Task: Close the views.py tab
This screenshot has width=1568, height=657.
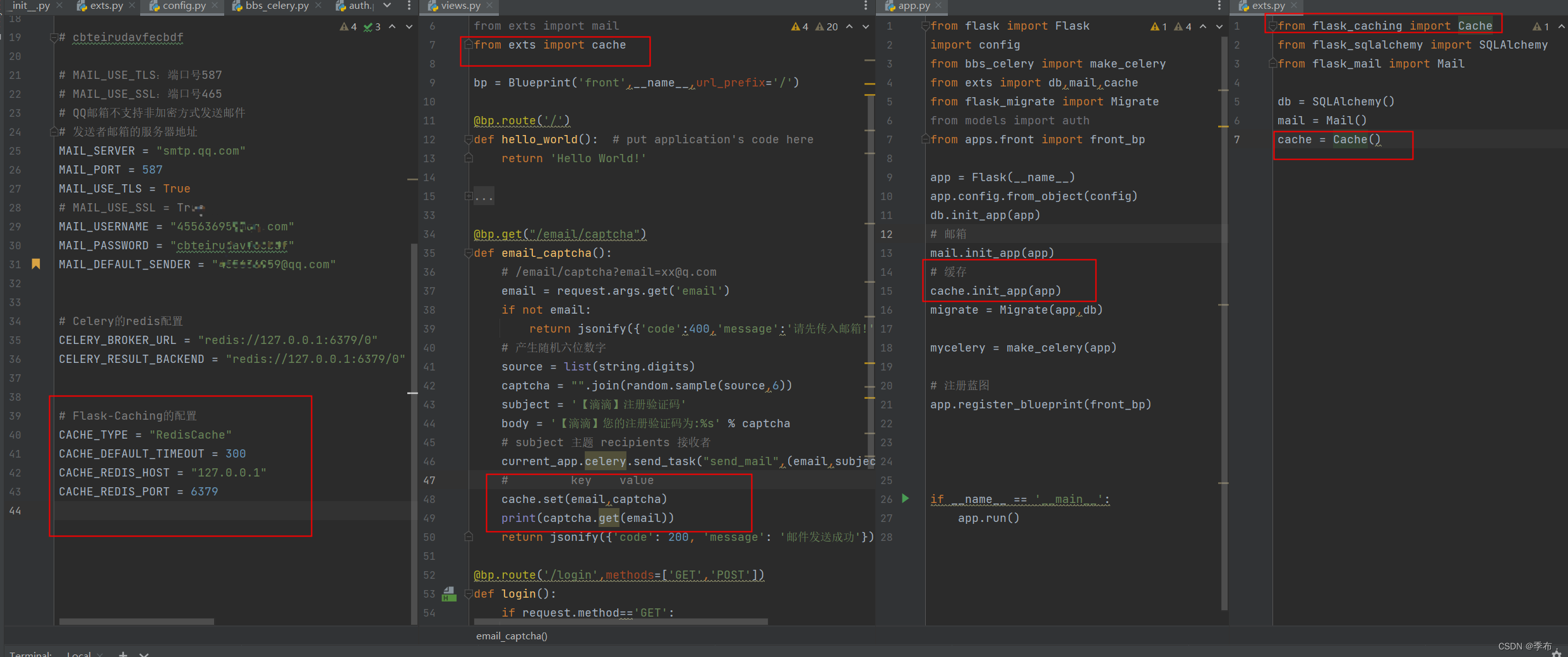Action: point(490,6)
